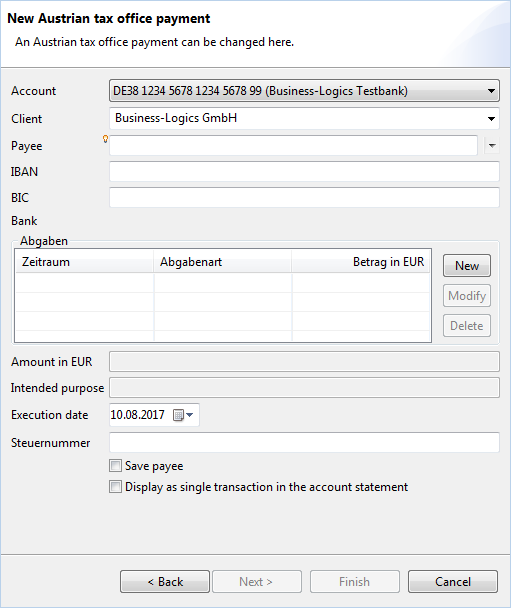
Task: Focus the BIC input field
Action: tap(304, 198)
